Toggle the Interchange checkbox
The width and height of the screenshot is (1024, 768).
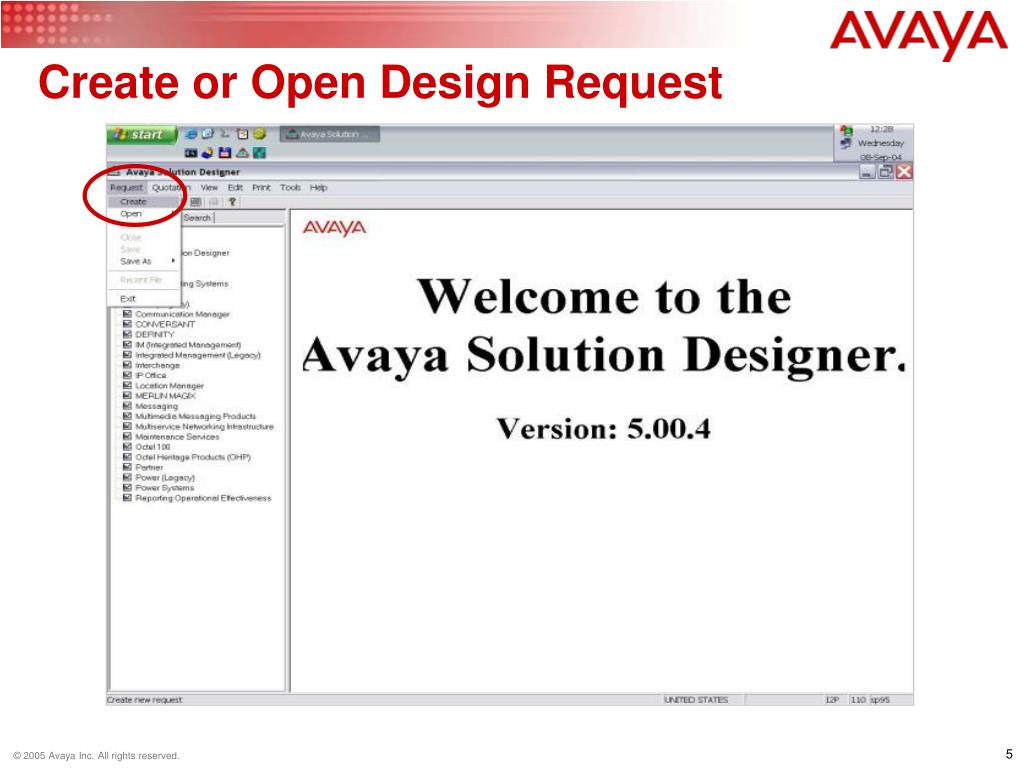tap(127, 365)
